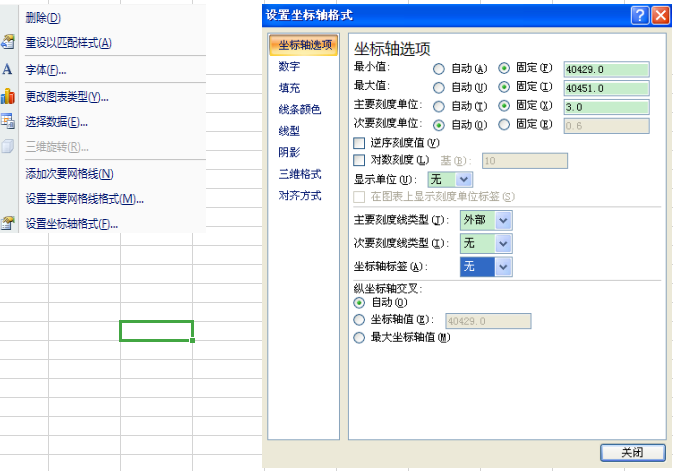The height and width of the screenshot is (471, 673).
Task: Select 自动(T) radio for 主要刻度单位
Action: coord(439,106)
